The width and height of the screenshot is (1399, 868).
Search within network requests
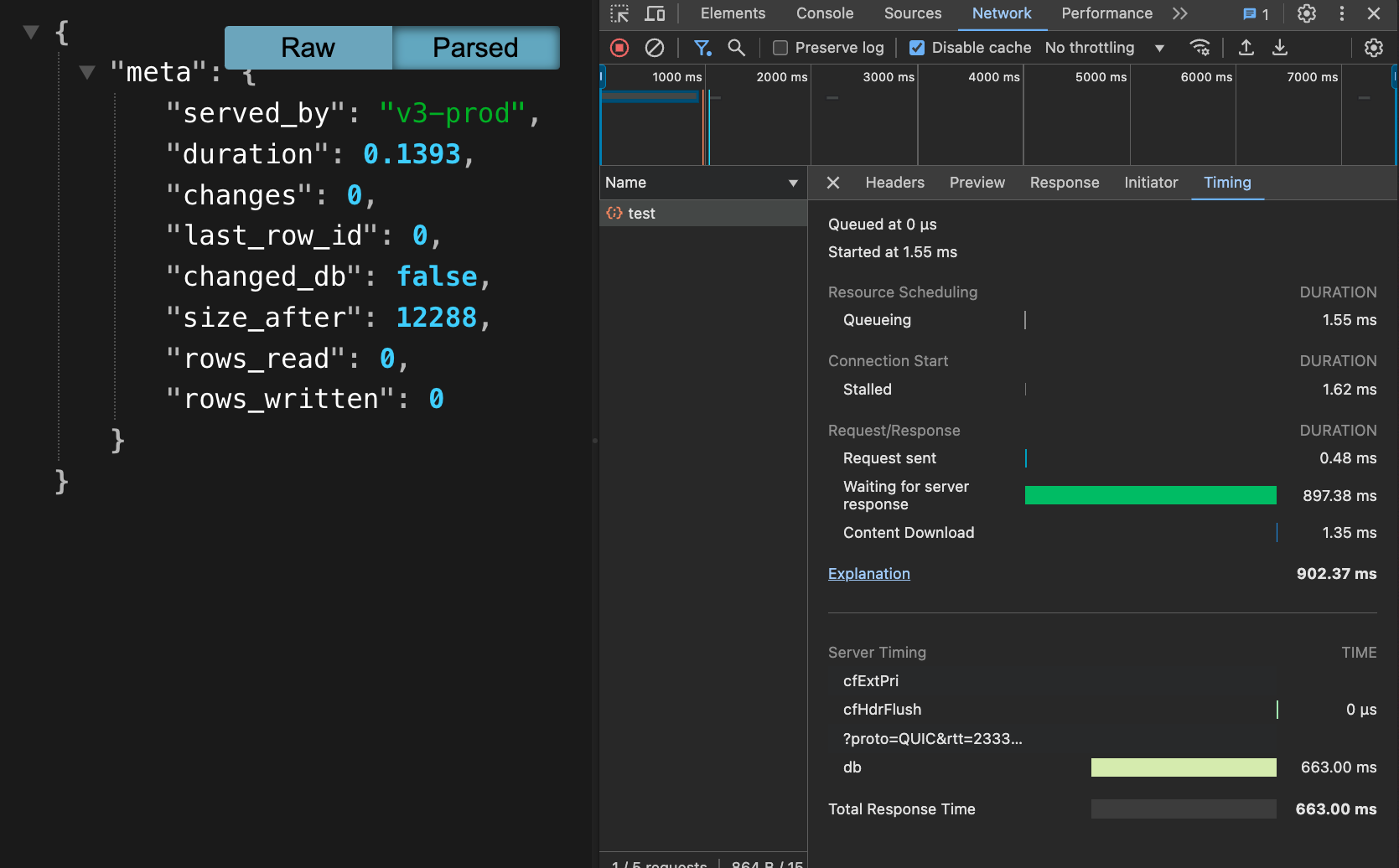736,48
